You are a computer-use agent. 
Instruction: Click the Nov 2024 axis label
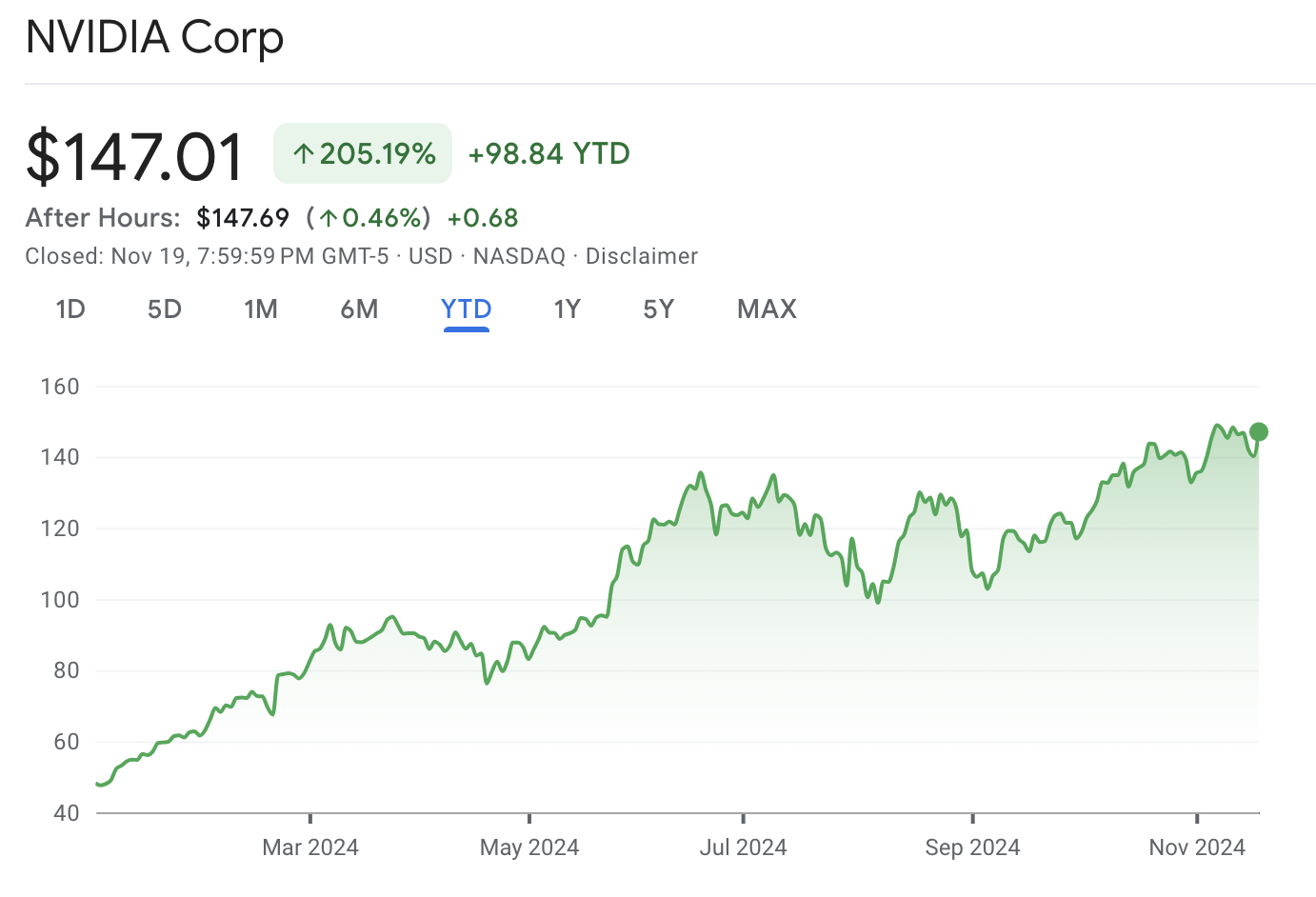[1197, 847]
